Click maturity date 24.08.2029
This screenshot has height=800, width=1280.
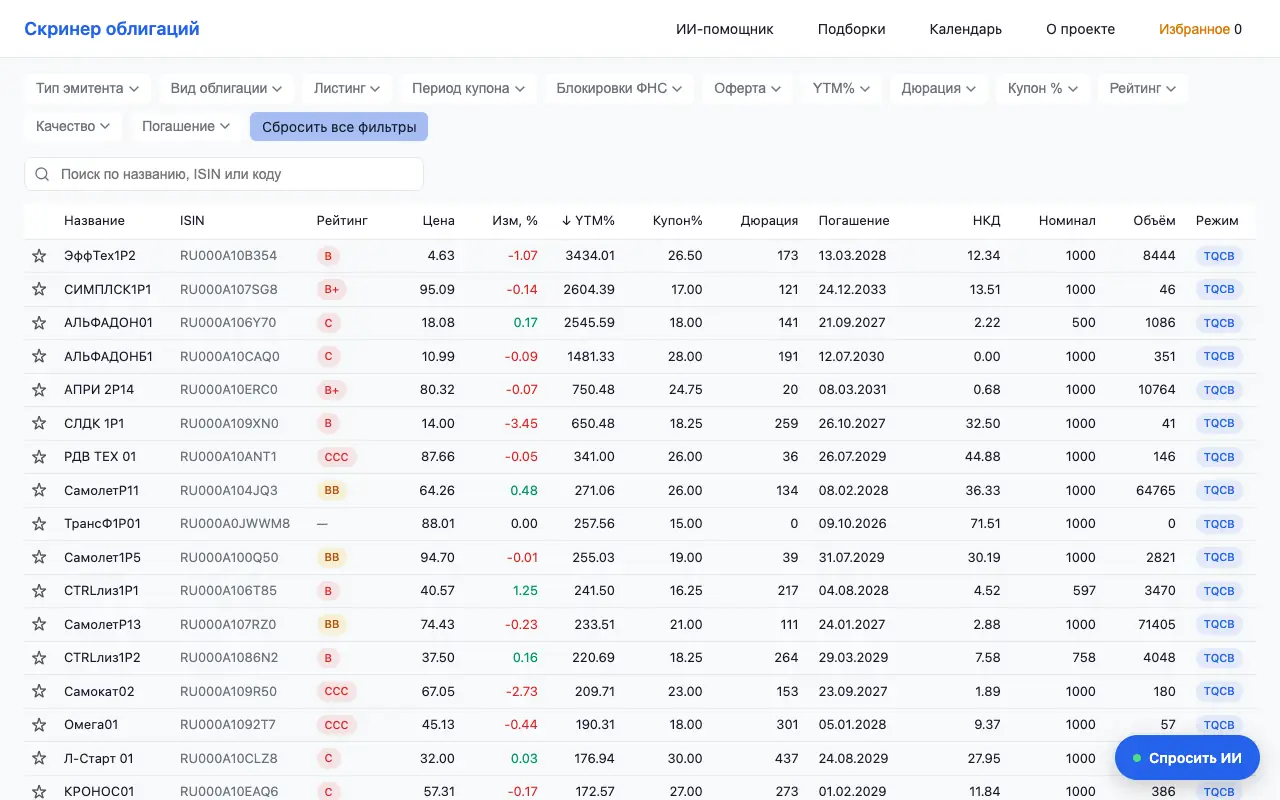853,758
